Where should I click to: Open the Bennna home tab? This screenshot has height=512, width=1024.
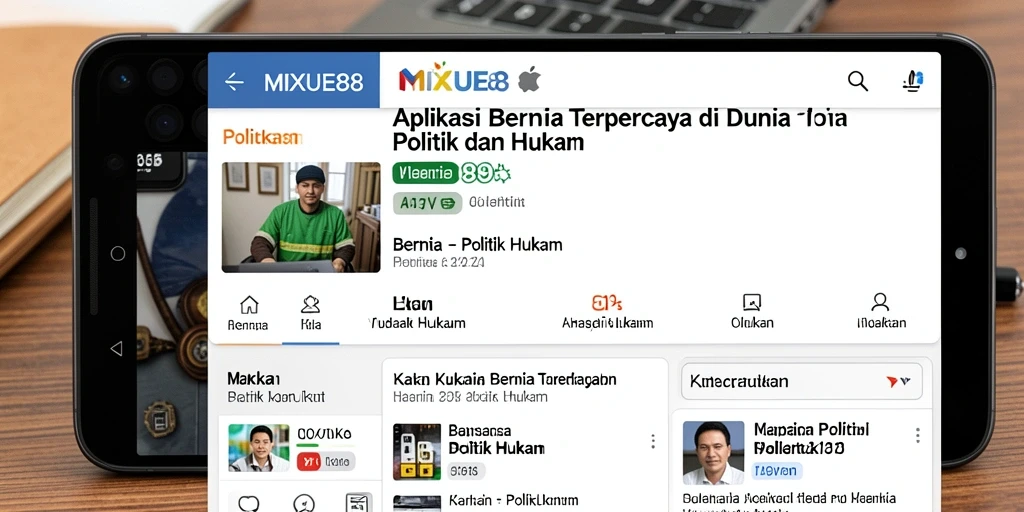248,312
